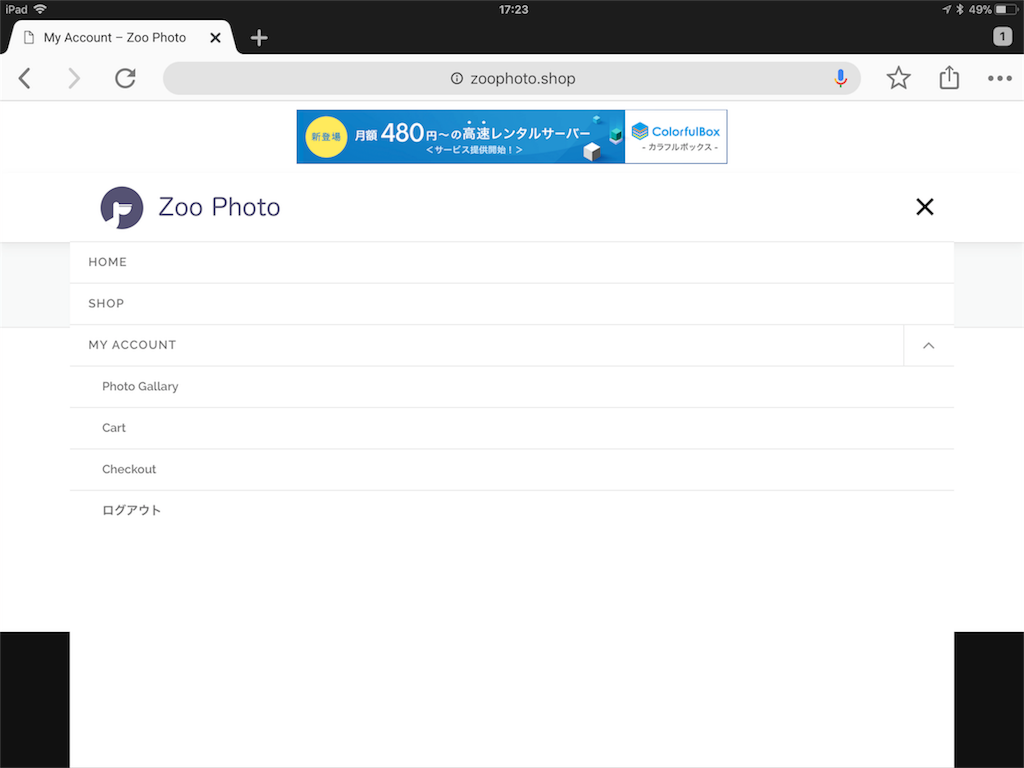The width and height of the screenshot is (1024, 768).
Task: Tap the 17:23 clock in status bar
Action: click(513, 9)
